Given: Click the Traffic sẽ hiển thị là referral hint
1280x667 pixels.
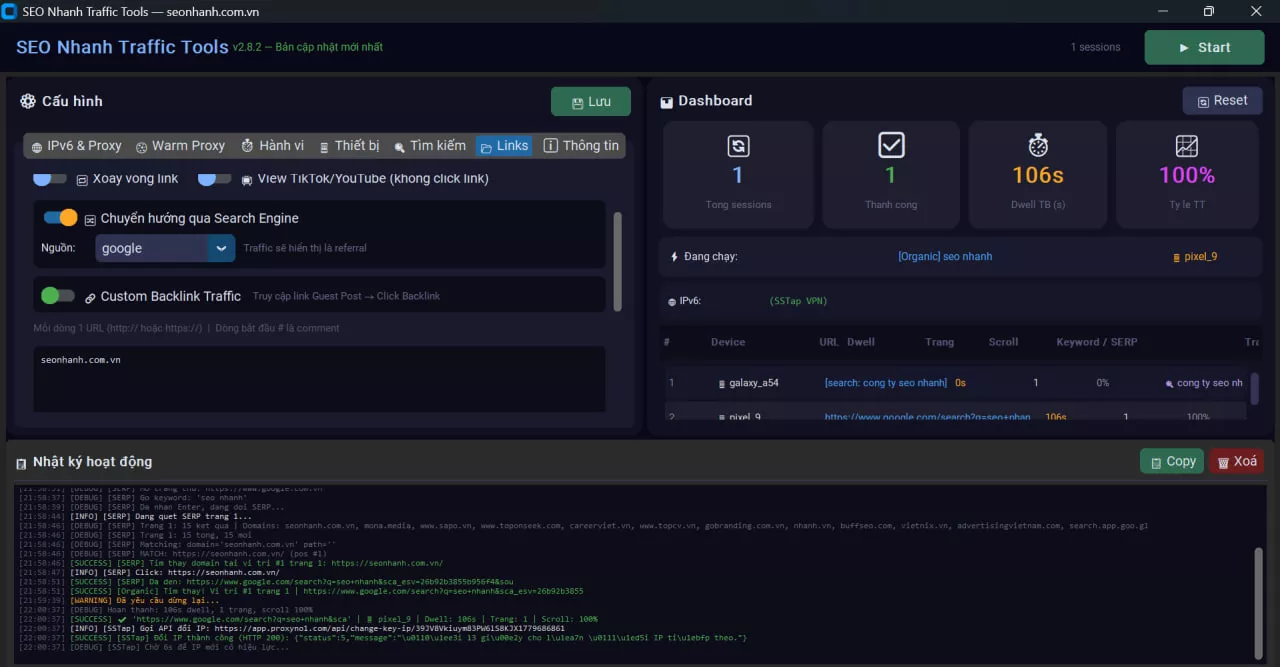Looking at the screenshot, I should (305, 248).
